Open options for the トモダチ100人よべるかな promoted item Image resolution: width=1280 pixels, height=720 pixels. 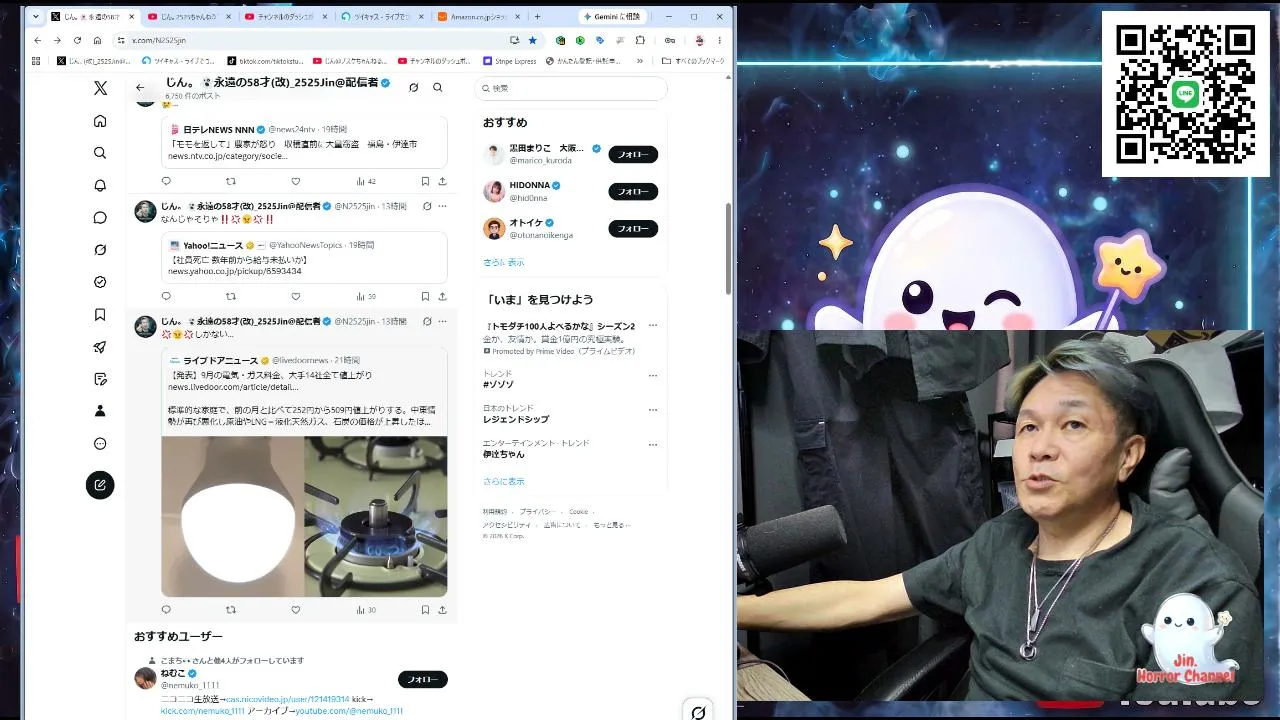point(653,325)
